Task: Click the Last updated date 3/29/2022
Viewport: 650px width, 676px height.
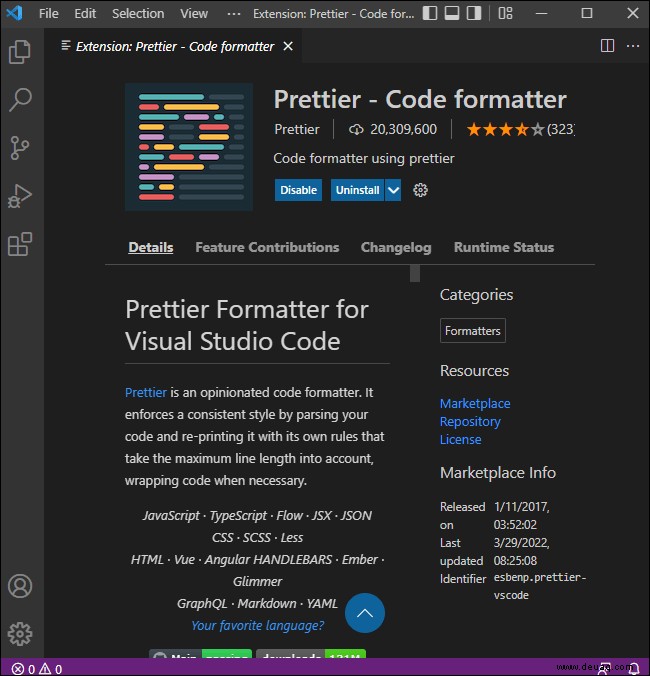Action: 522,551
